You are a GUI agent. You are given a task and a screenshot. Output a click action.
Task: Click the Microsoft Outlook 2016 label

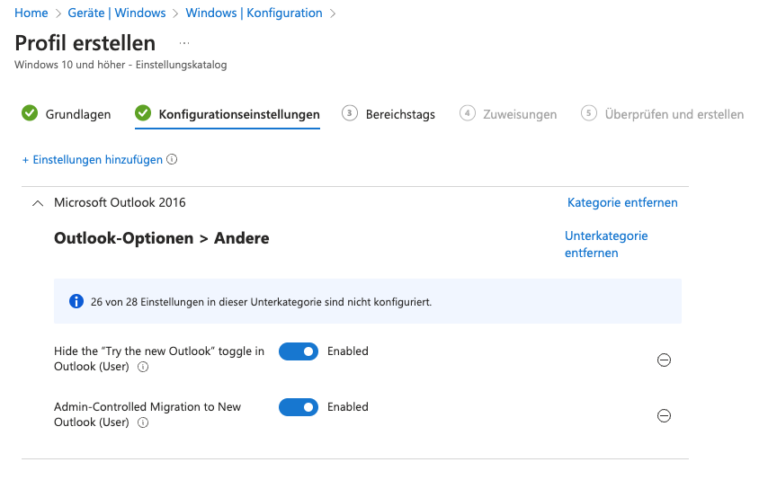(x=120, y=202)
